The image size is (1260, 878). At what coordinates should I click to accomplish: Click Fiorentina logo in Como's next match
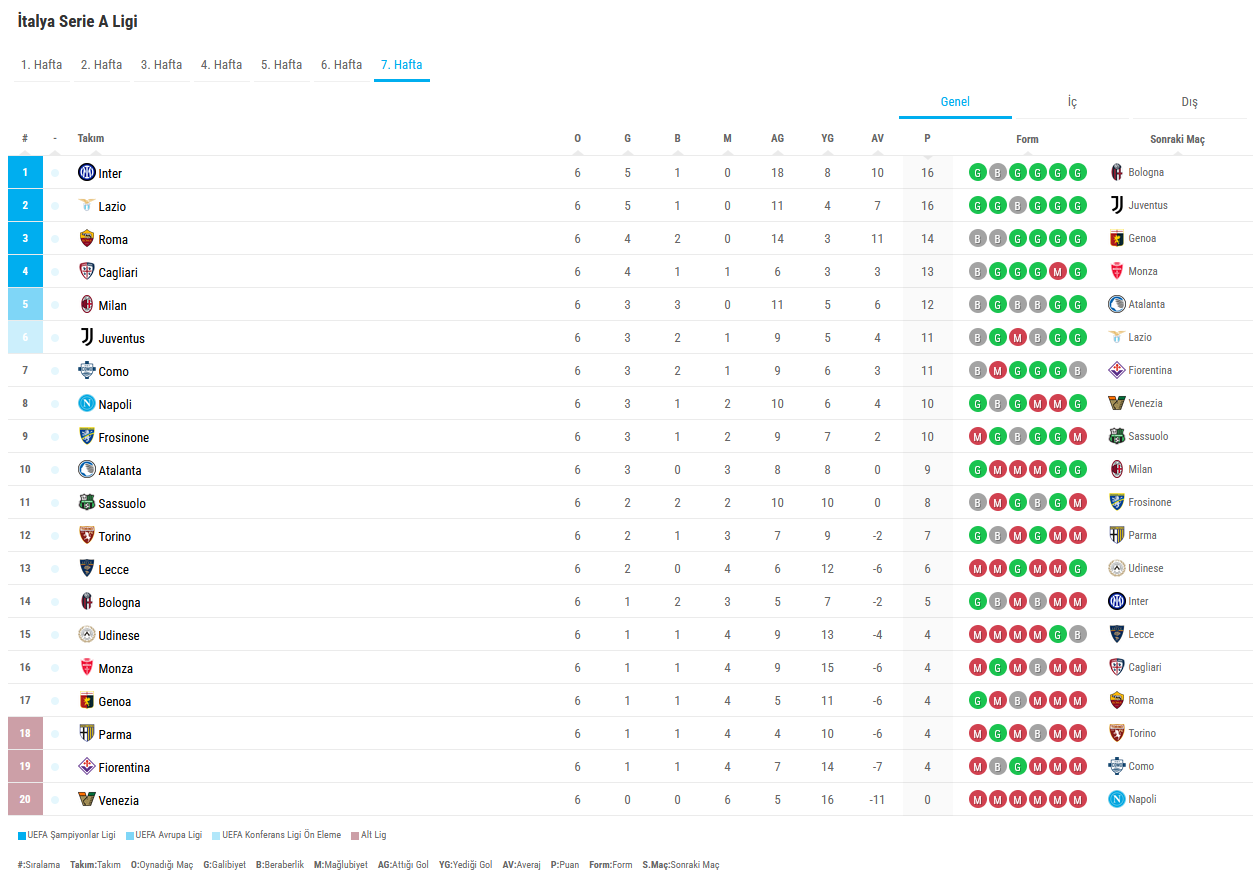(1117, 370)
